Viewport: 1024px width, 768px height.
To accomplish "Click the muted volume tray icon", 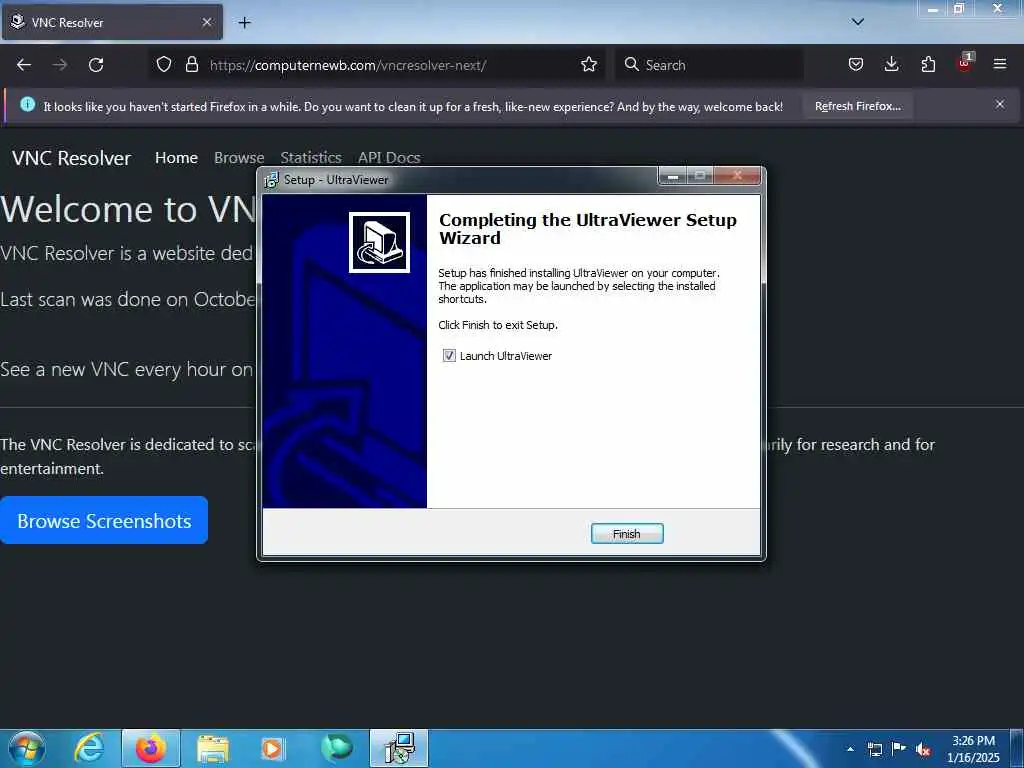I will pos(923,749).
